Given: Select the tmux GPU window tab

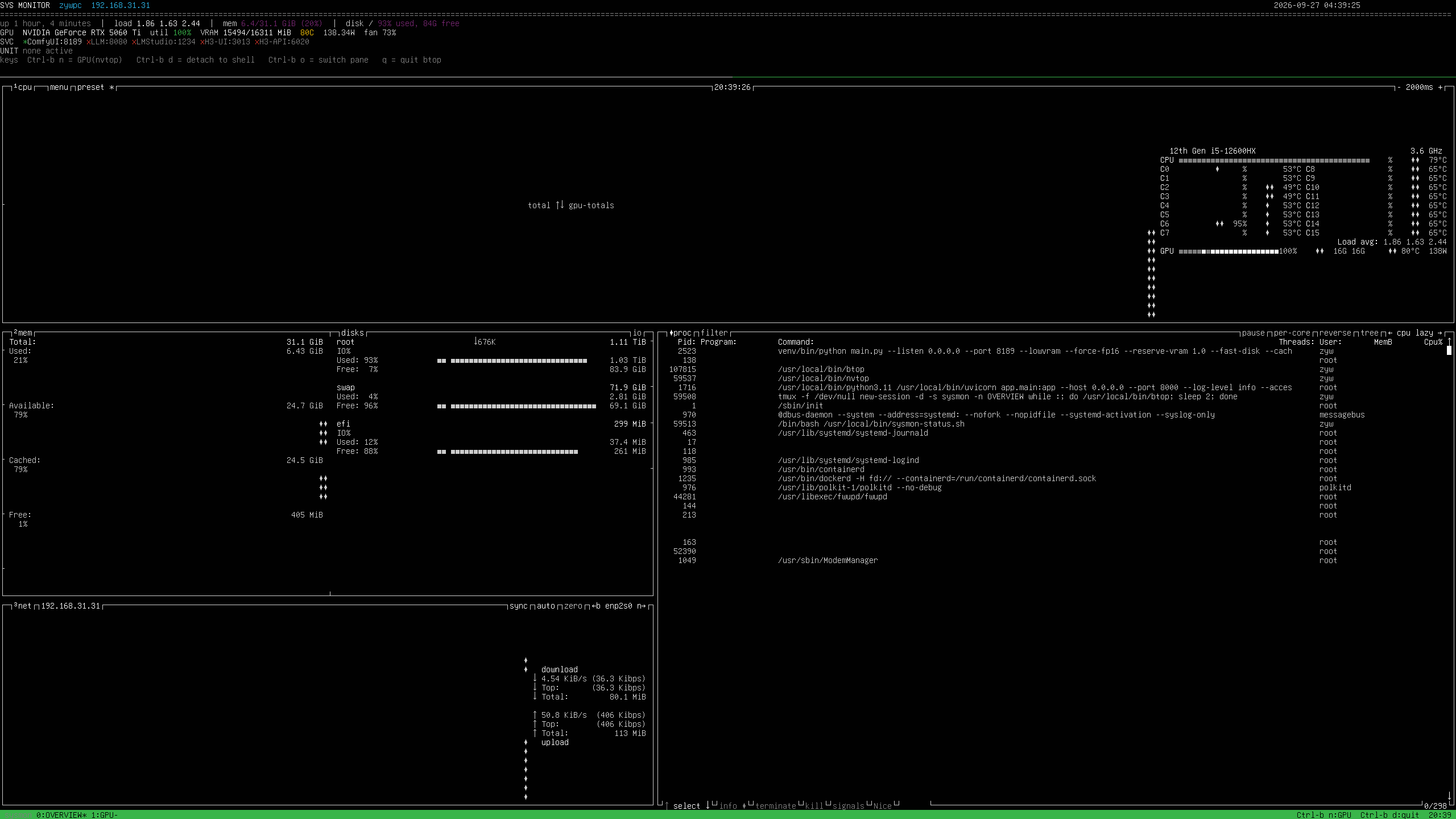Looking at the screenshot, I should (x=105, y=815).
